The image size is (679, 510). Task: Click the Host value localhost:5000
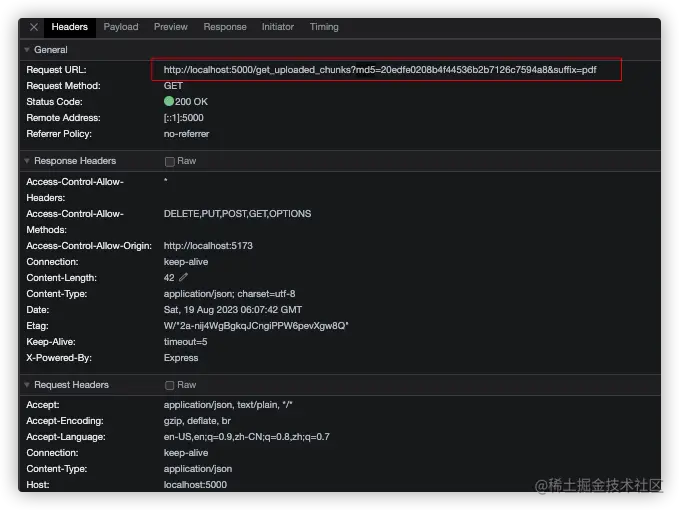tap(195, 485)
